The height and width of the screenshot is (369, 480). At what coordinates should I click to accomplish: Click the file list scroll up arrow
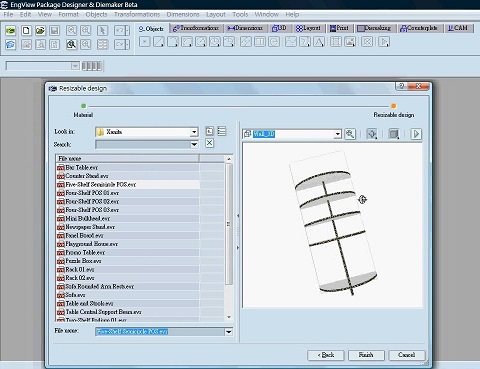coord(229,159)
